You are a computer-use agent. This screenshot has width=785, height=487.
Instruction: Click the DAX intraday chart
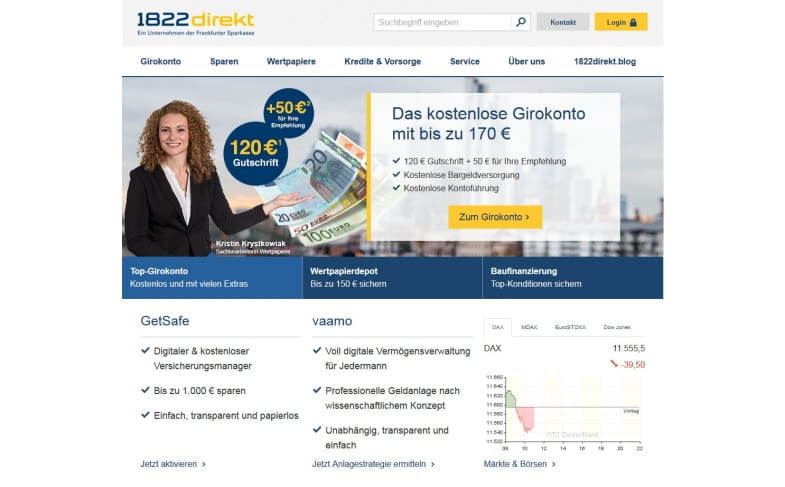565,412
